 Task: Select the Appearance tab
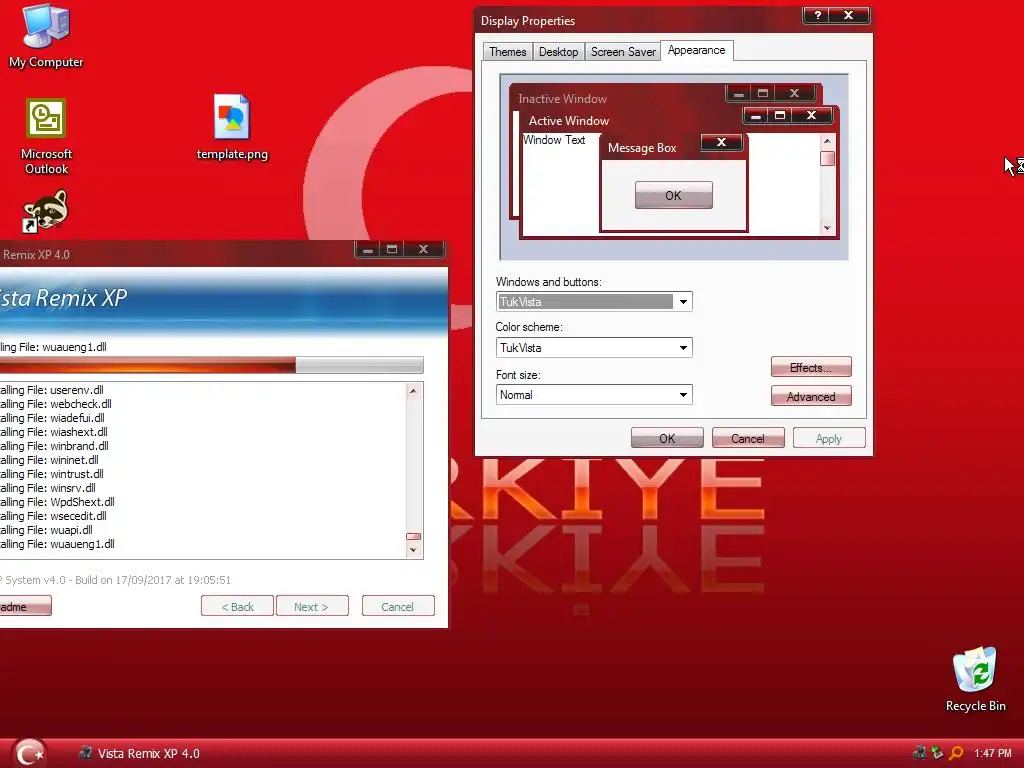tap(696, 50)
